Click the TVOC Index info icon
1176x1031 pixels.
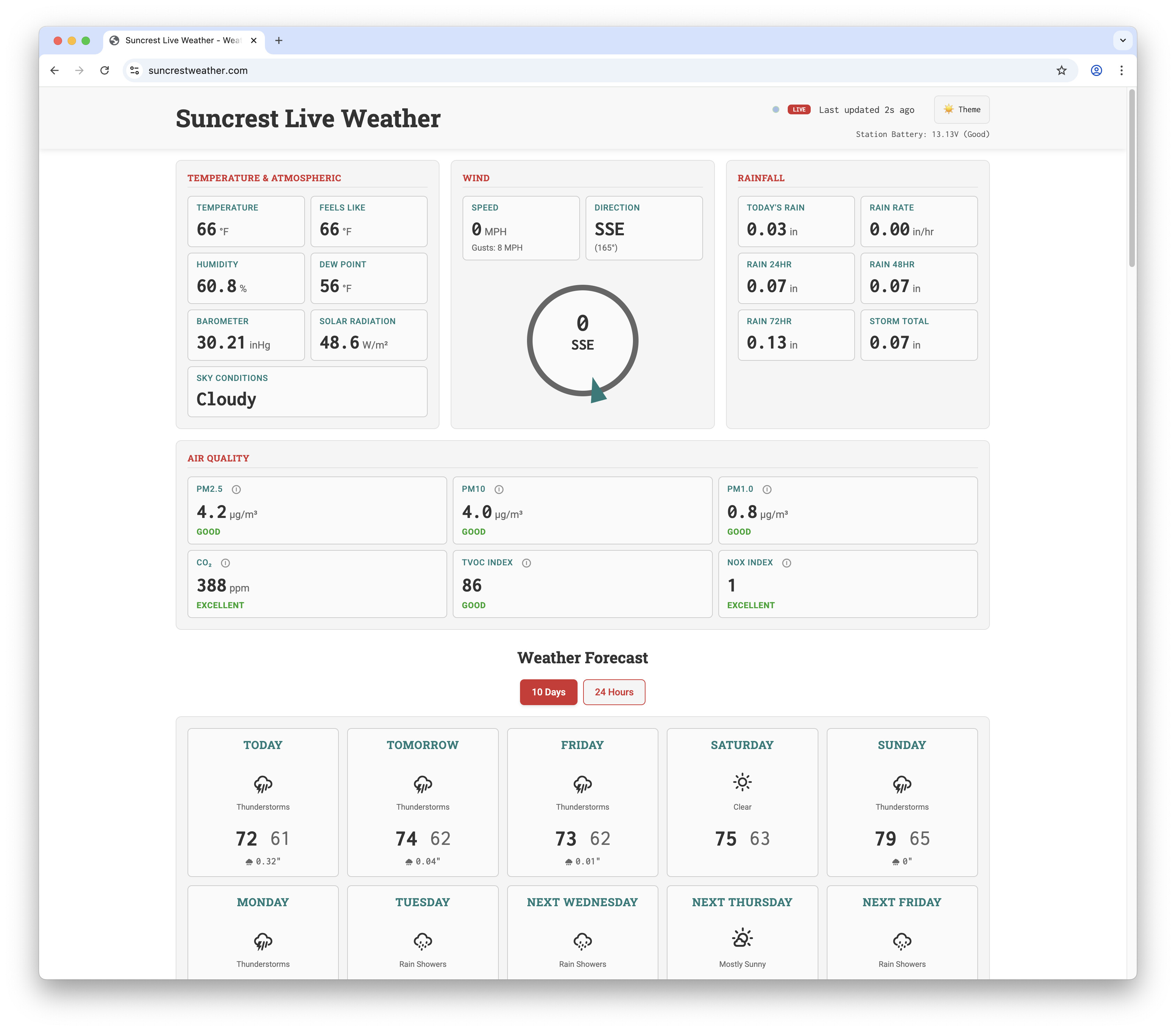tap(526, 563)
